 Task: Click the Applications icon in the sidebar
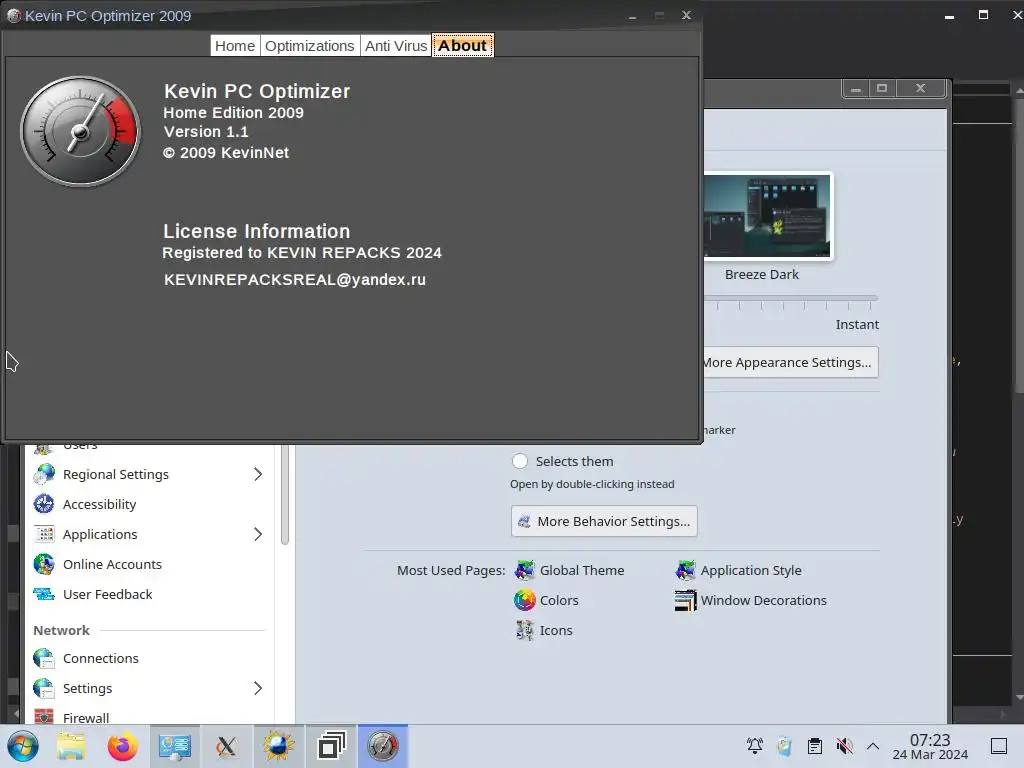pos(44,534)
